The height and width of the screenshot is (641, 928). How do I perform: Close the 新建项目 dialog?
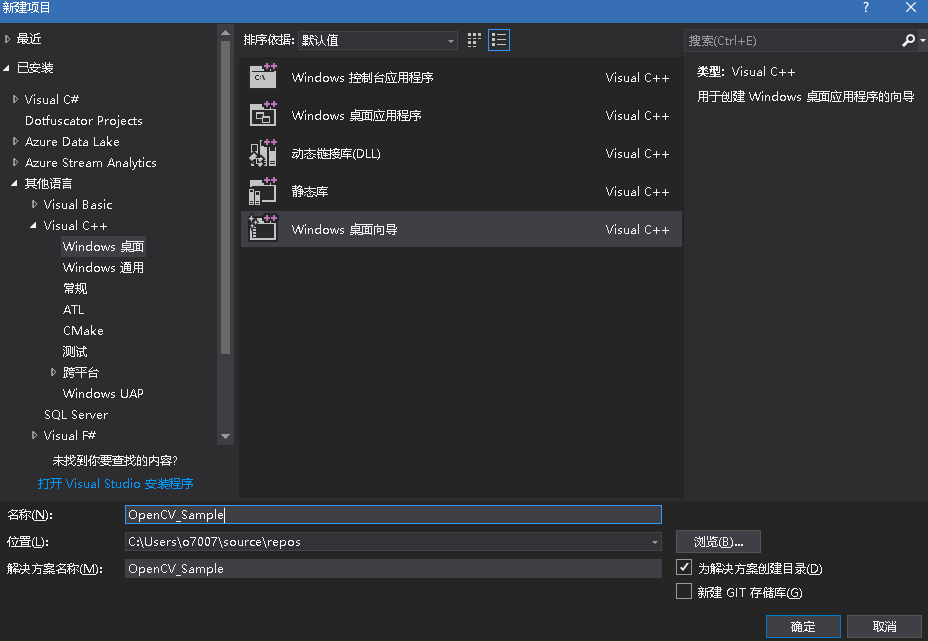[x=911, y=8]
